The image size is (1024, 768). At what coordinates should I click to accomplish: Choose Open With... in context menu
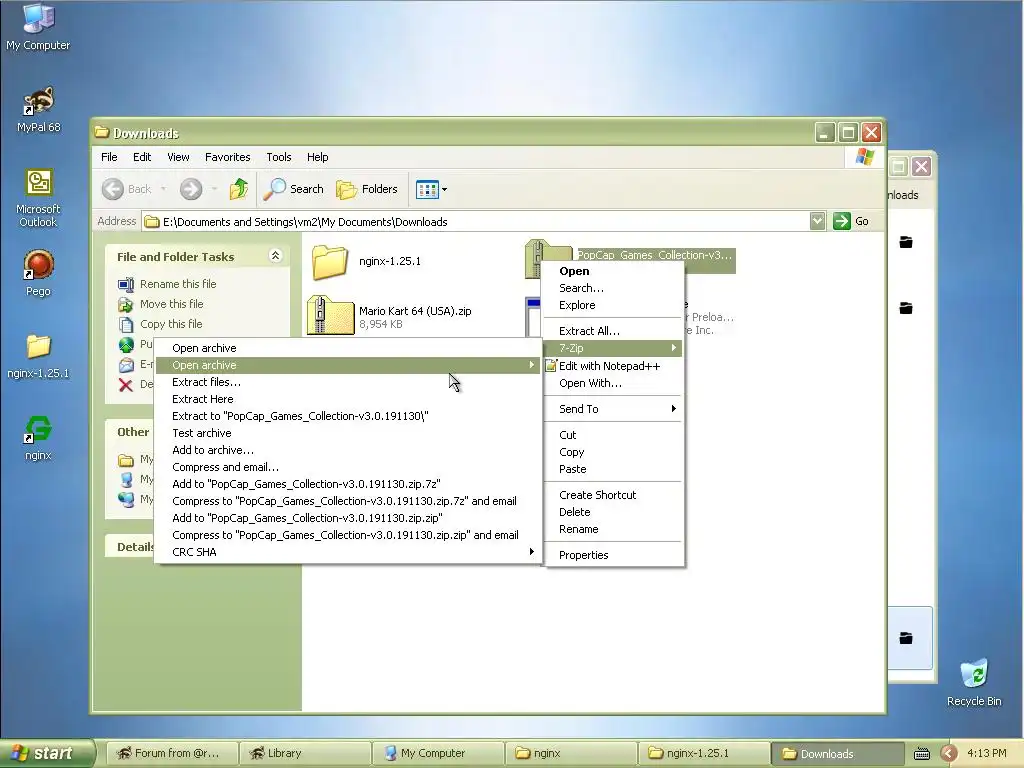point(613,383)
